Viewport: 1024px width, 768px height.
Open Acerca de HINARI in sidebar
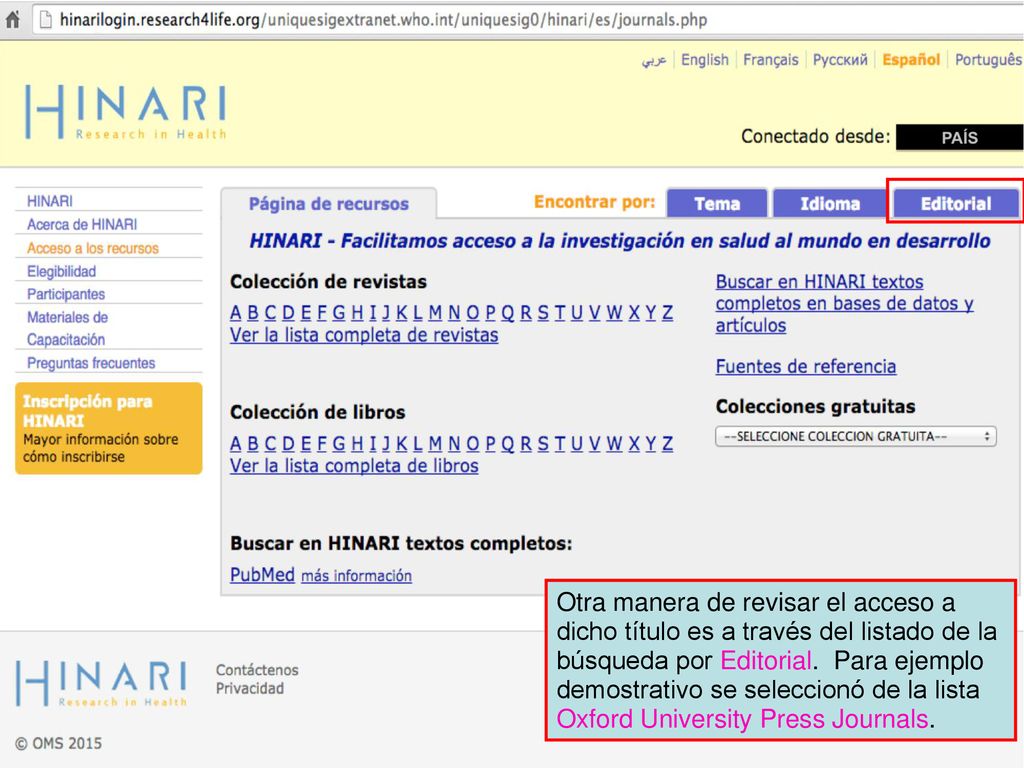(82, 225)
